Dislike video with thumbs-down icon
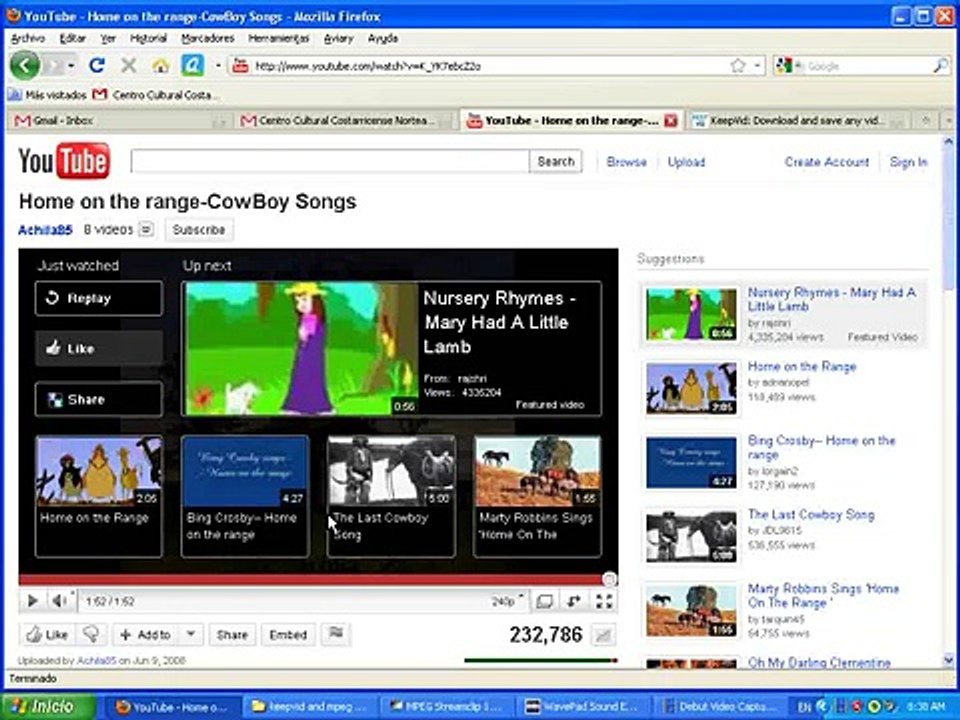Image resolution: width=960 pixels, height=720 pixels. click(x=91, y=634)
